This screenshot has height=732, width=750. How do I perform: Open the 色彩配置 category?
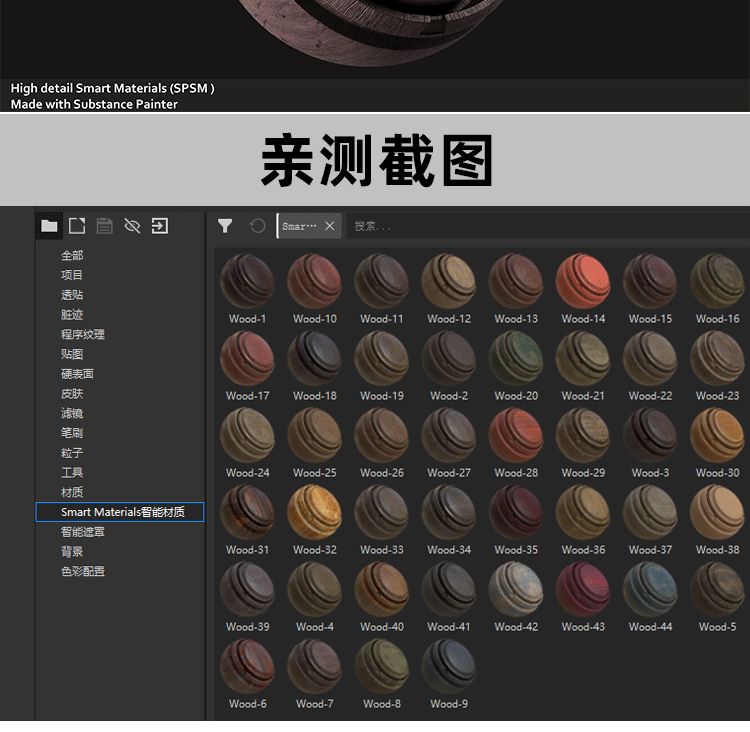83,571
